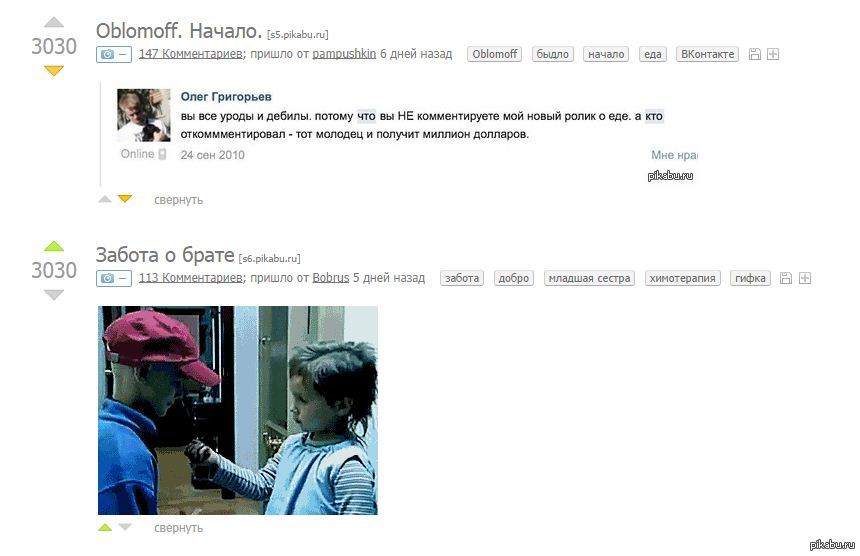Save Забота о брате post via floppy icon
This screenshot has height=556, width=860.
786,278
